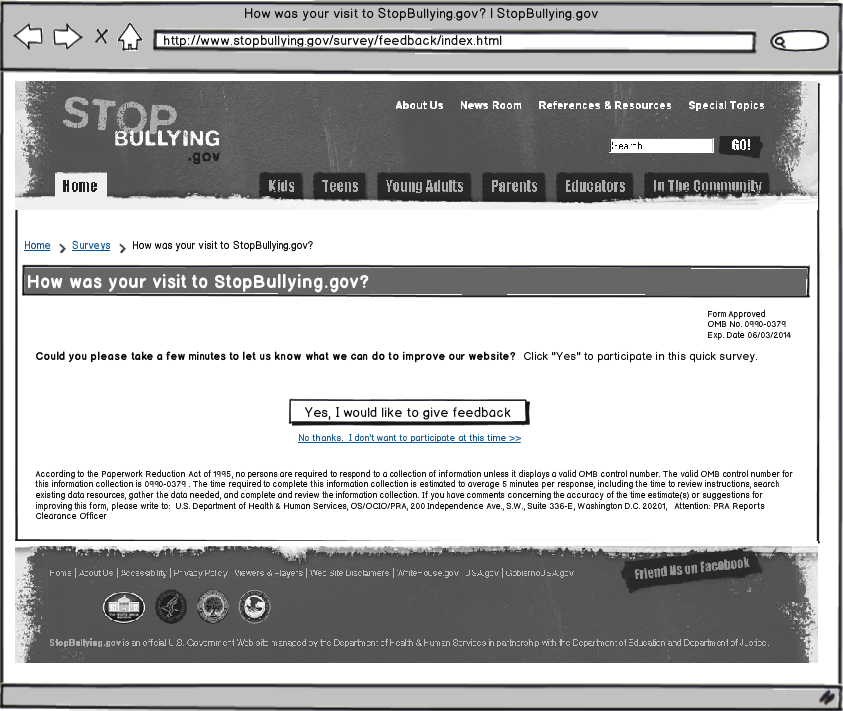843x711 pixels.
Task: Click the resize grip in status bar
Action: [x=827, y=698]
